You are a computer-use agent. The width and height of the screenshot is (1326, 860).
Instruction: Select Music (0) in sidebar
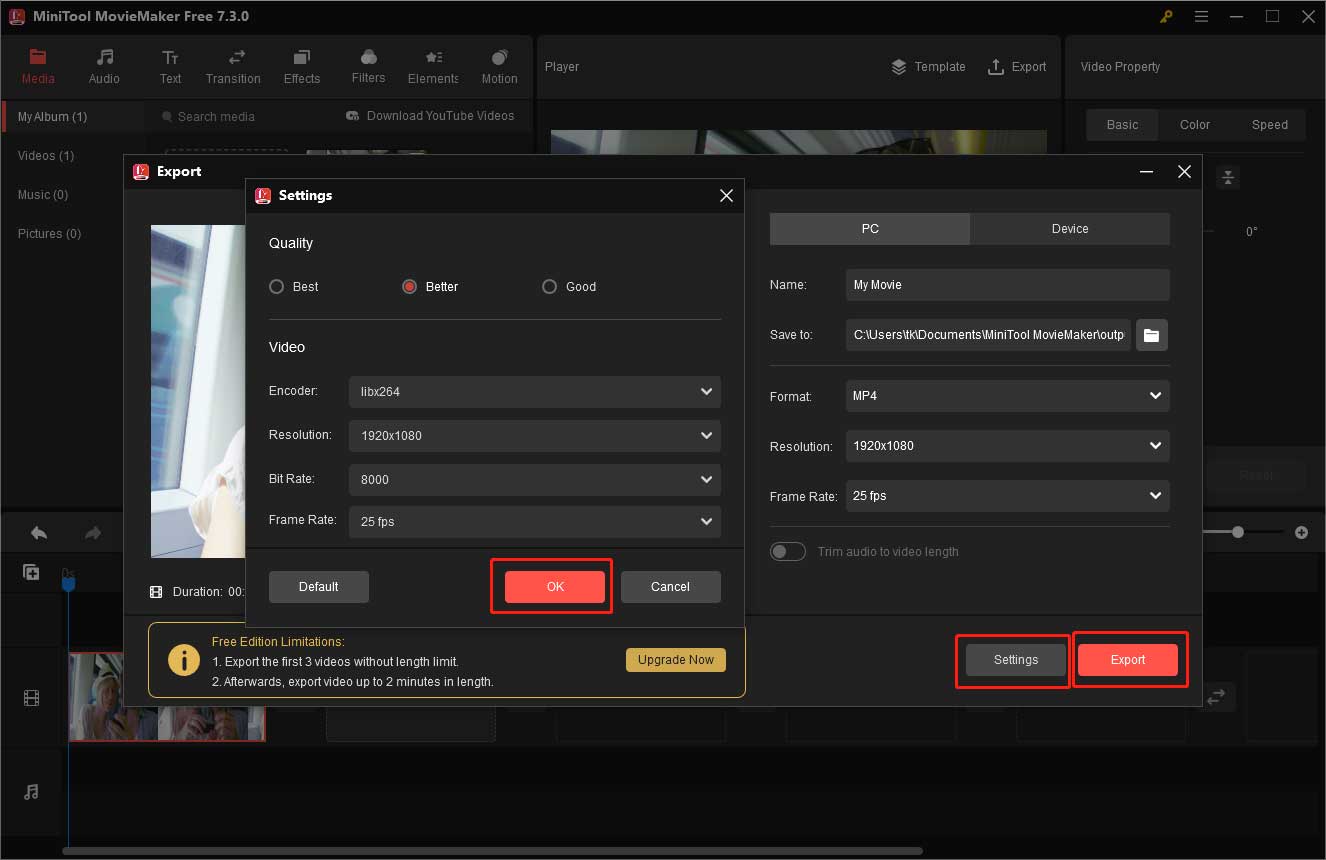[43, 195]
